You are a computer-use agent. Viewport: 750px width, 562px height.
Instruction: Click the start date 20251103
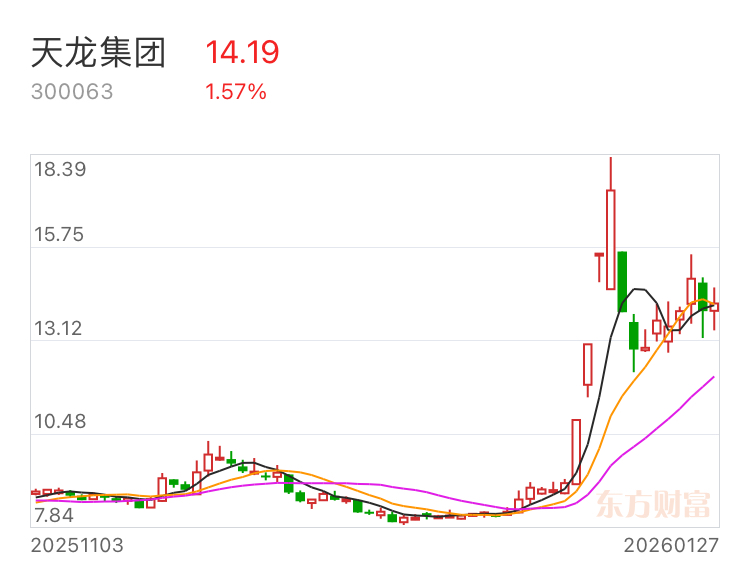tap(77, 545)
